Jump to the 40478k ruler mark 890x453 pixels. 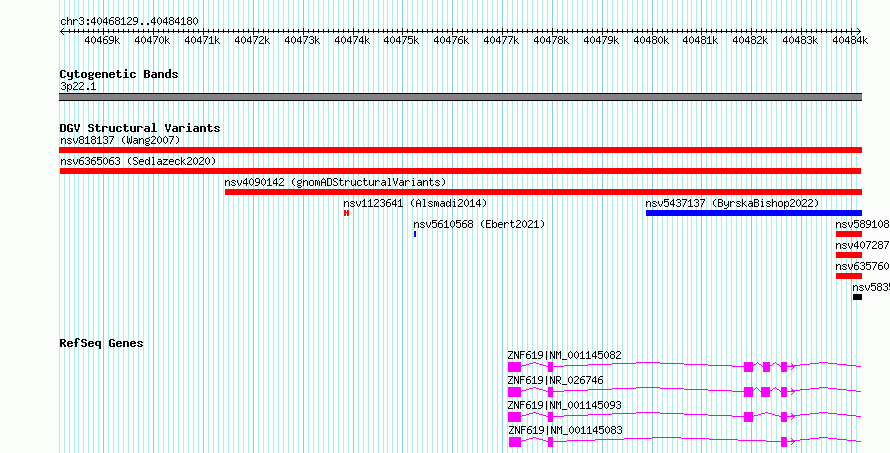tap(551, 40)
